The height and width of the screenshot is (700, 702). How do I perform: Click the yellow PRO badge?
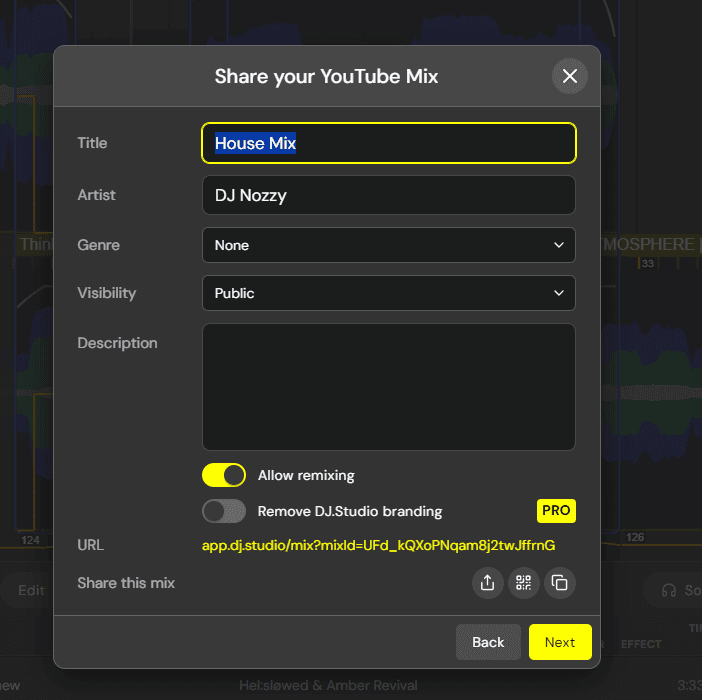tap(556, 511)
